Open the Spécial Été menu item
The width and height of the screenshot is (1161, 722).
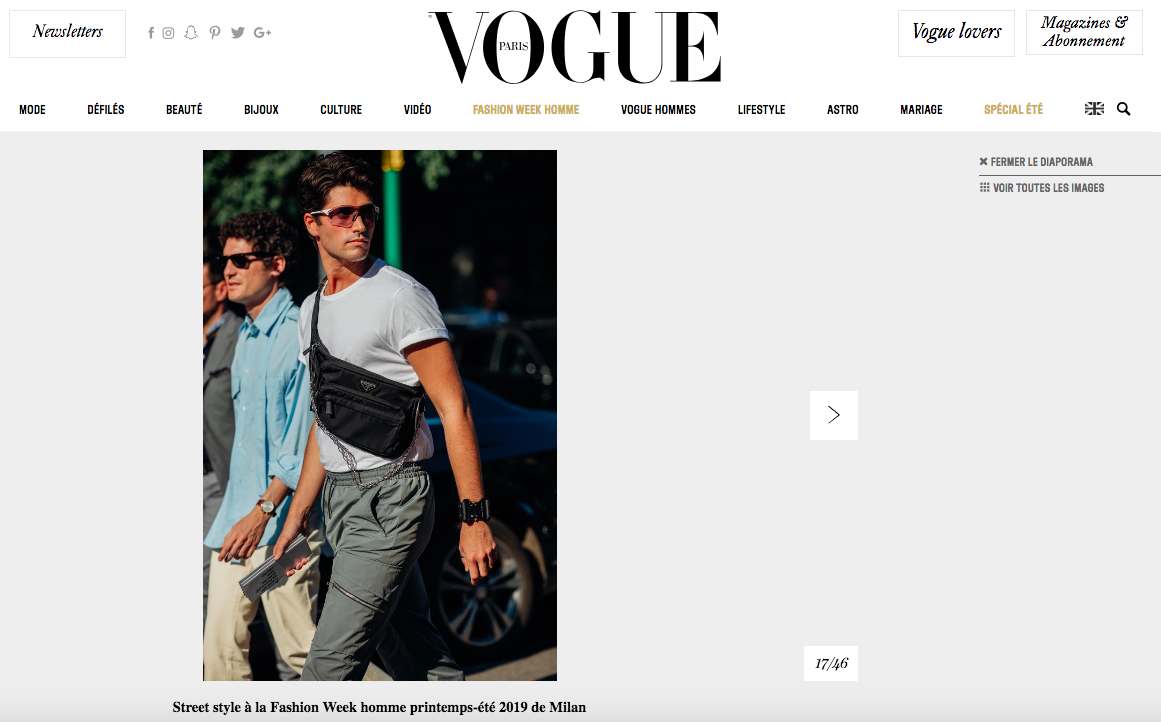pyautogui.click(x=1013, y=110)
